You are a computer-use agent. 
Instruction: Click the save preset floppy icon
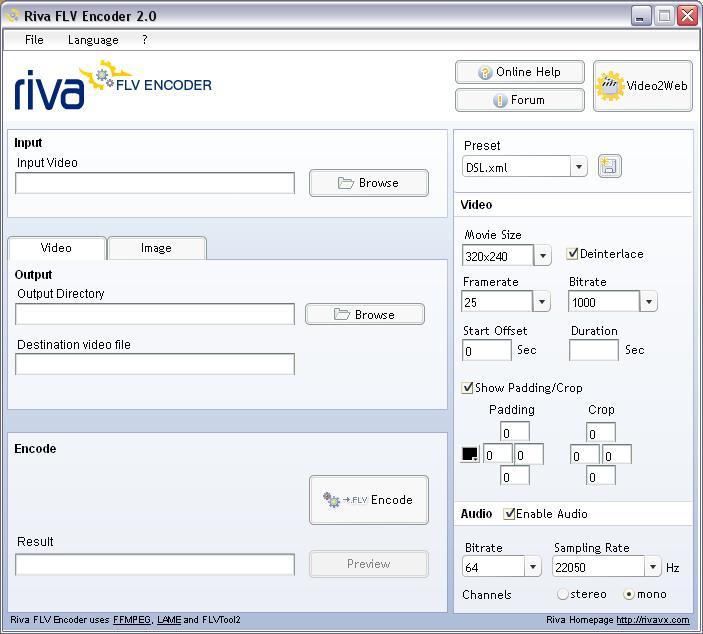pyautogui.click(x=609, y=166)
